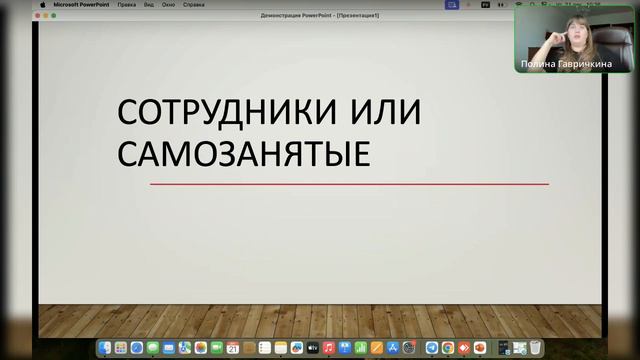Switch to PowerPoint icon in the dock
The height and width of the screenshot is (360, 640).
tap(480, 348)
